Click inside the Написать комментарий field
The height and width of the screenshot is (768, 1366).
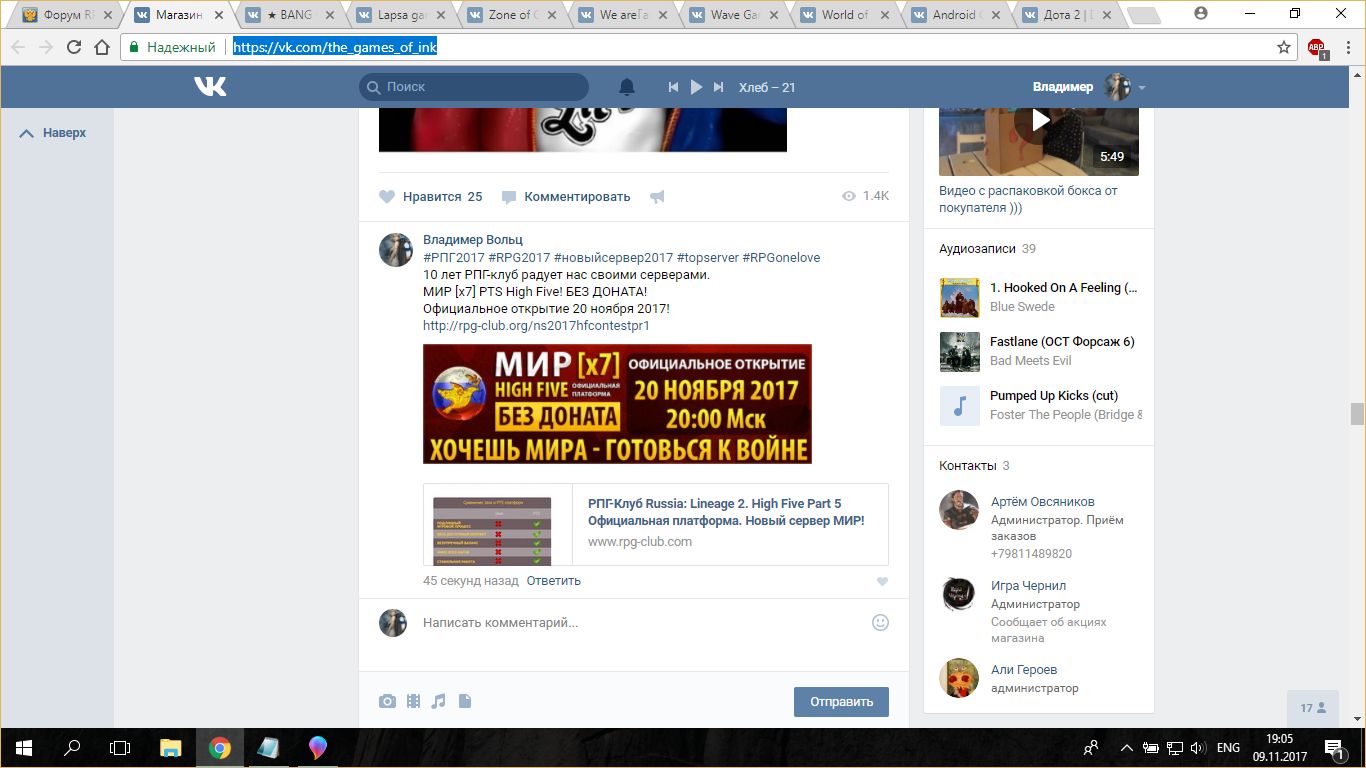click(x=640, y=623)
